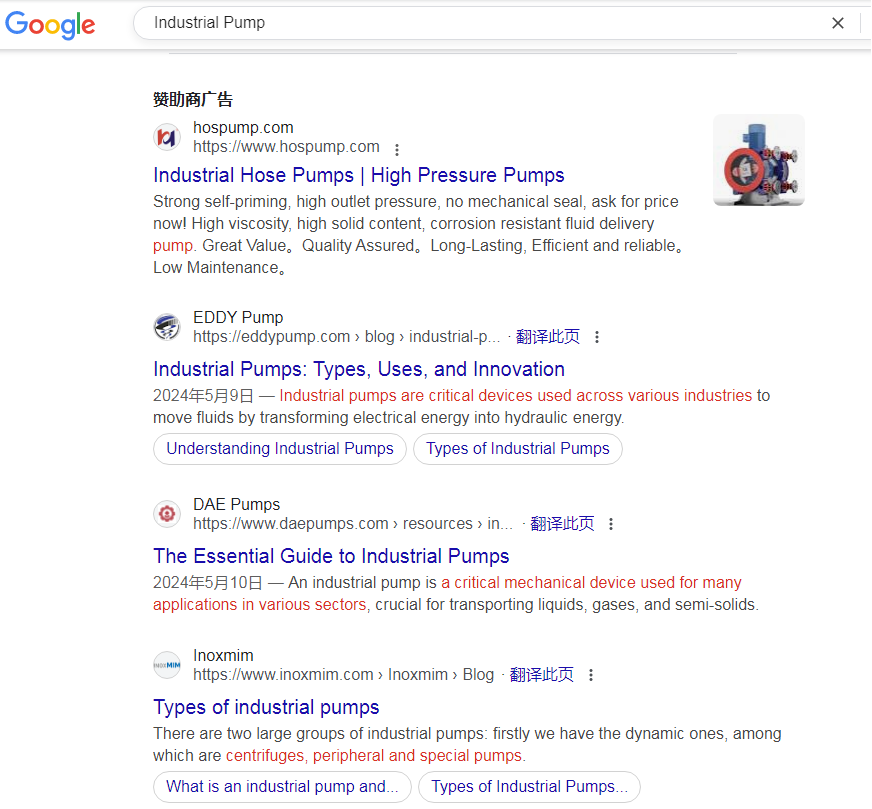The height and width of the screenshot is (809, 872).
Task: Click the www.inoxmim.com breadcrumb URL
Action: 343,674
